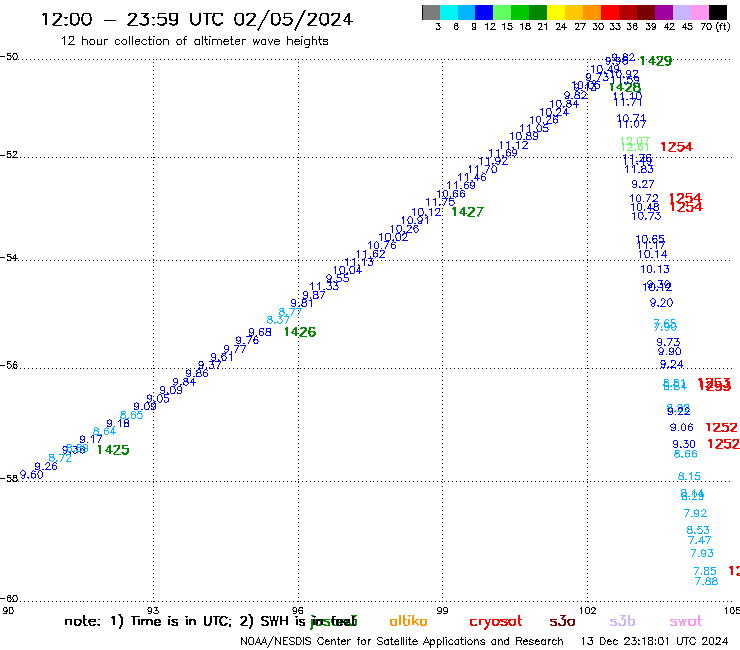Choose the light green 15 ft legend swatch
740x650 pixels.
coord(502,12)
